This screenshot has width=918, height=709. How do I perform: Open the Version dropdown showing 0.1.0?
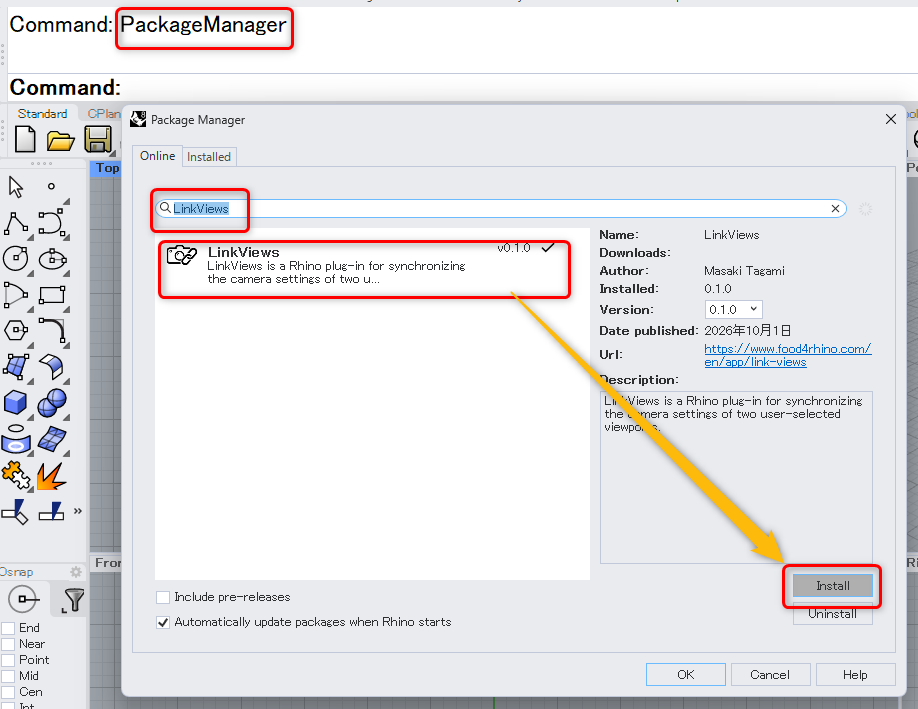point(733,309)
